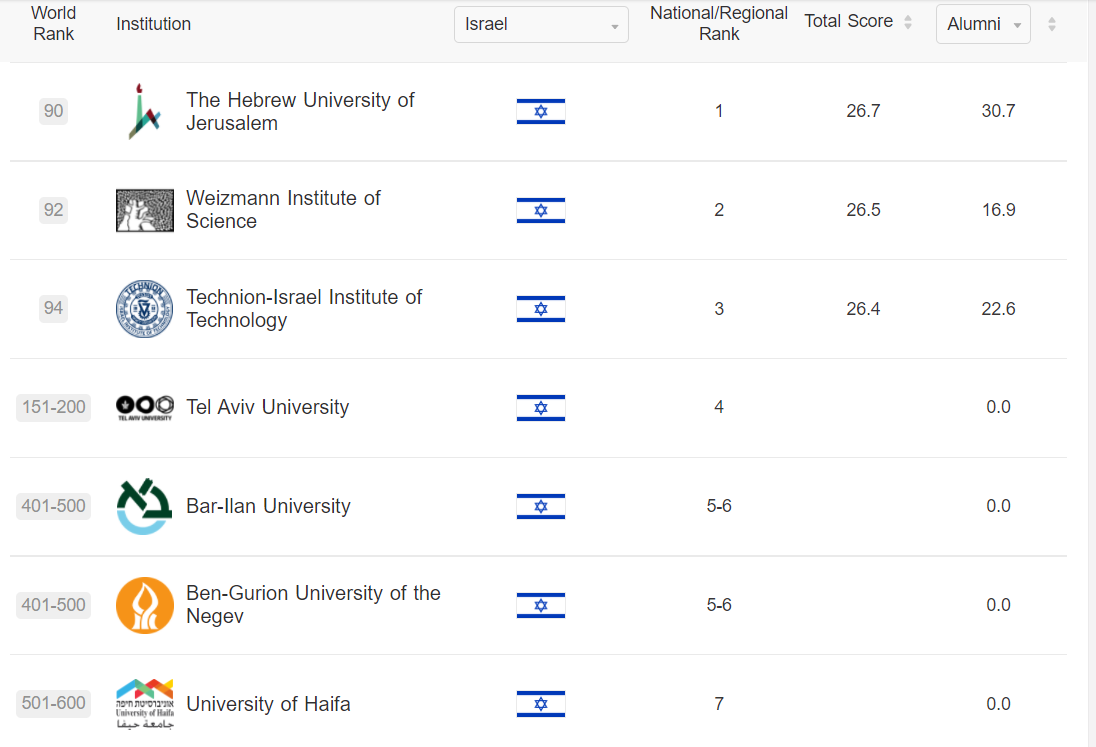
Task: Click the Bar-Ilan University green logo
Action: (x=144, y=507)
